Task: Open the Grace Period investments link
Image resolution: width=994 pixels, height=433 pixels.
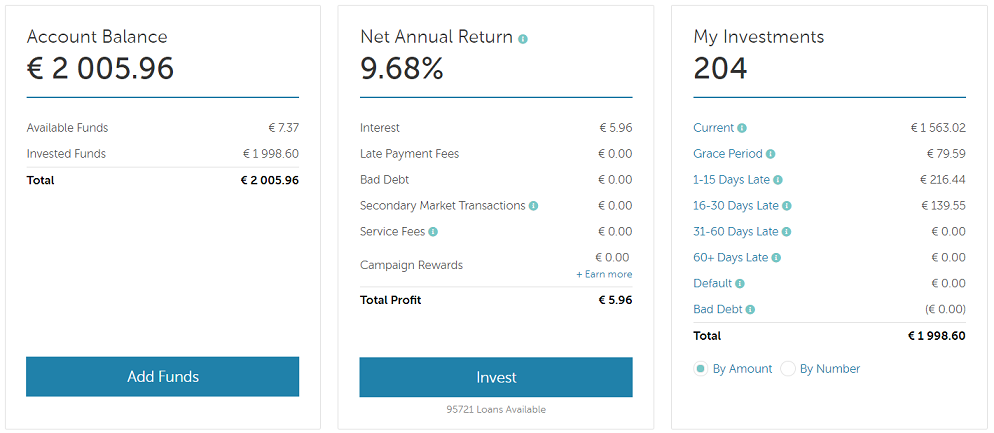Action: [727, 154]
